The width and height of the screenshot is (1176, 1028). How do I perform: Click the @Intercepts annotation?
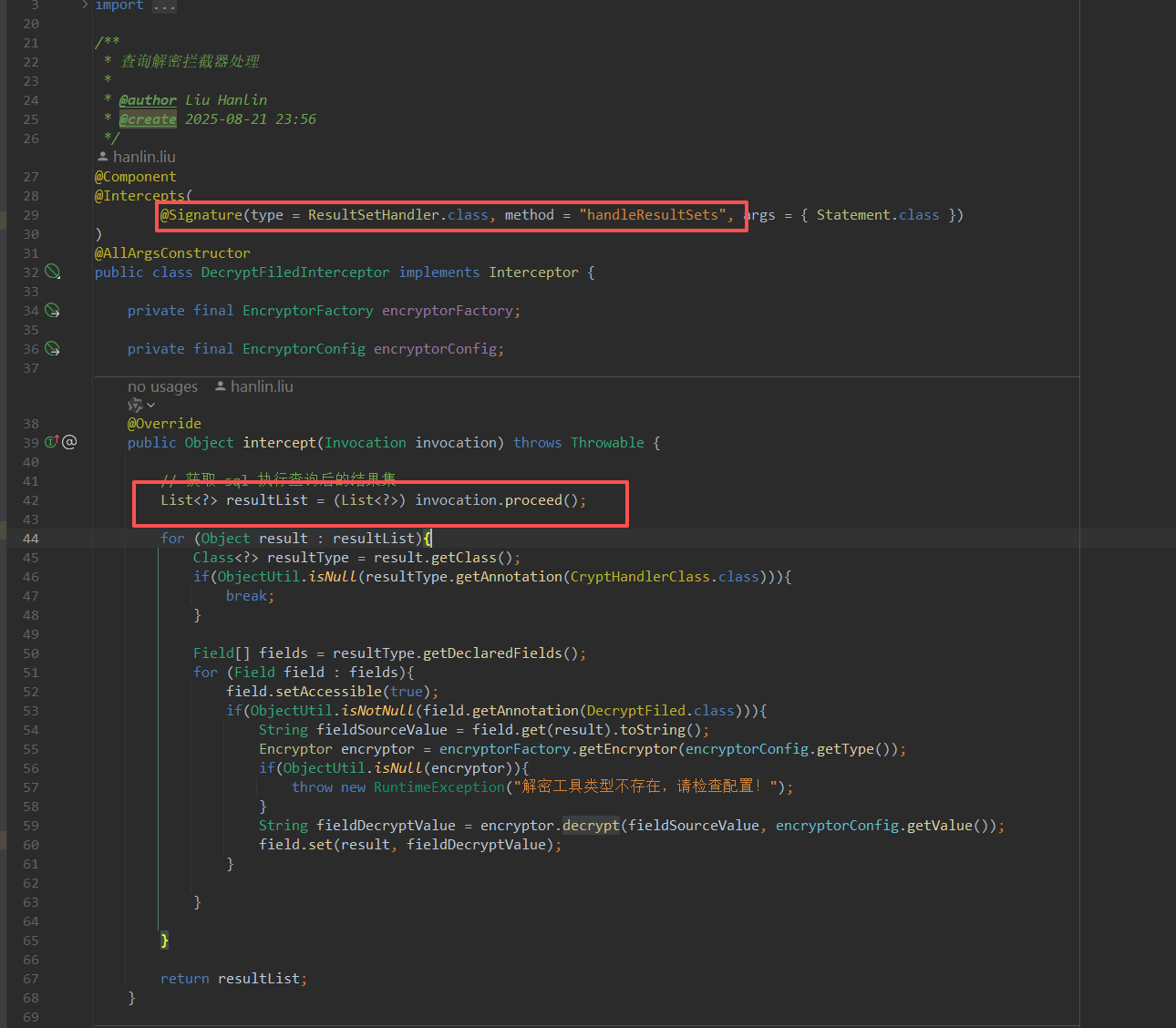coord(139,196)
